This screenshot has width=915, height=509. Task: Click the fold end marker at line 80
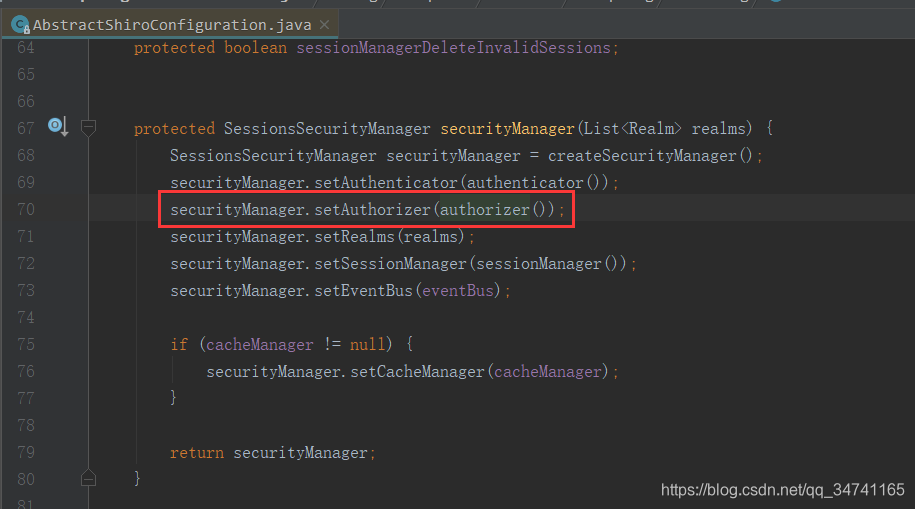tap(88, 478)
